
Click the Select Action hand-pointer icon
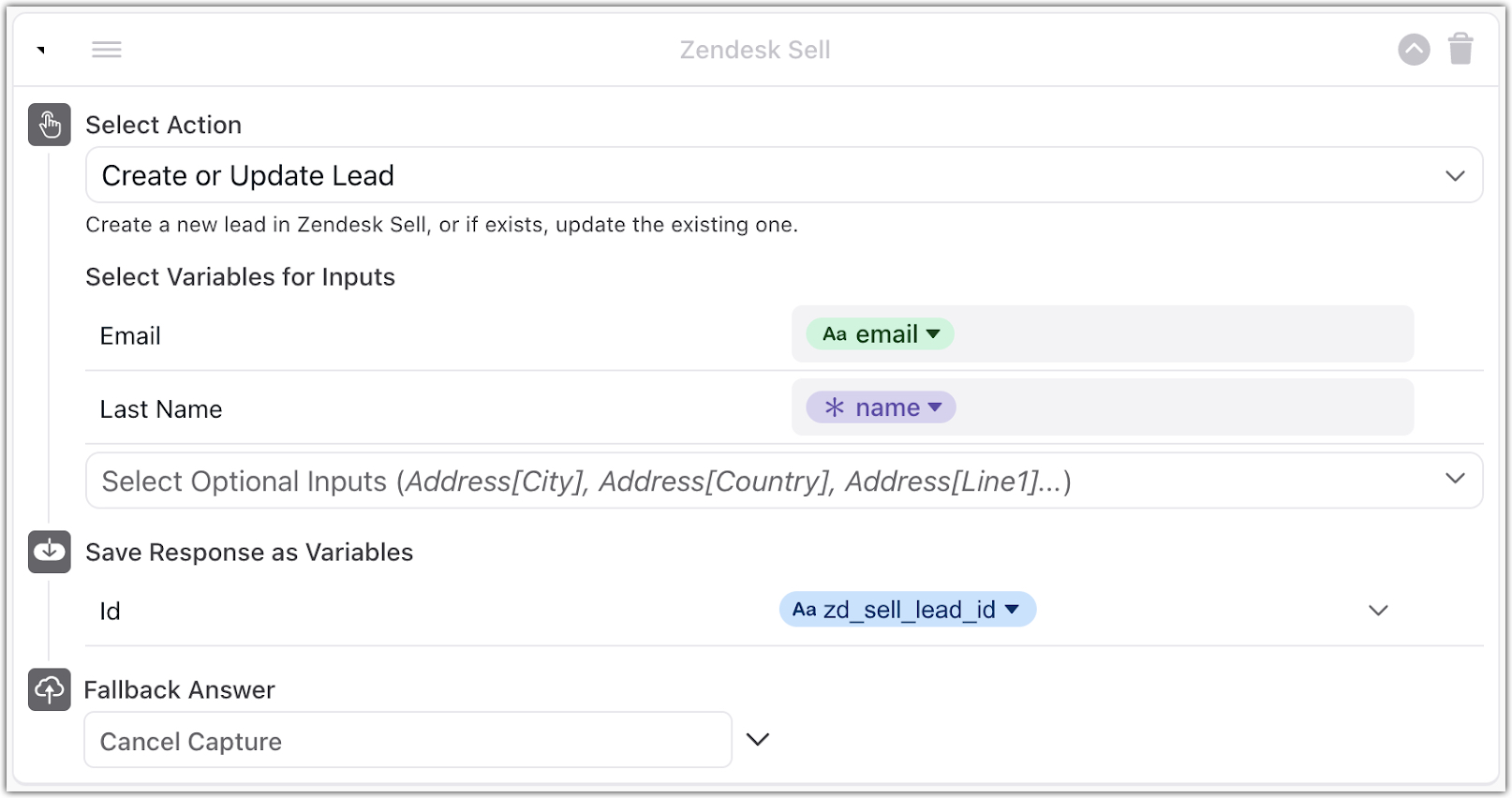click(50, 125)
